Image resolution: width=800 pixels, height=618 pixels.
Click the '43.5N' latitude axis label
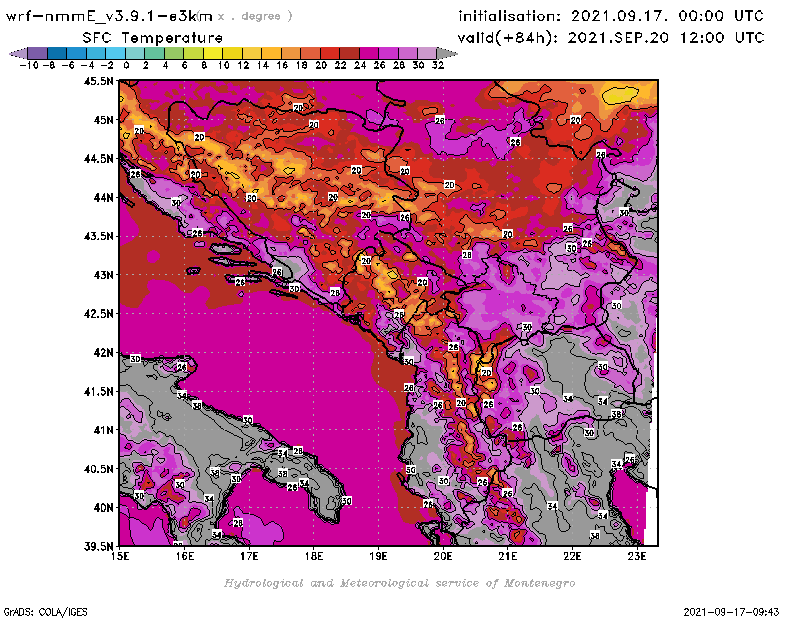[x=98, y=236]
